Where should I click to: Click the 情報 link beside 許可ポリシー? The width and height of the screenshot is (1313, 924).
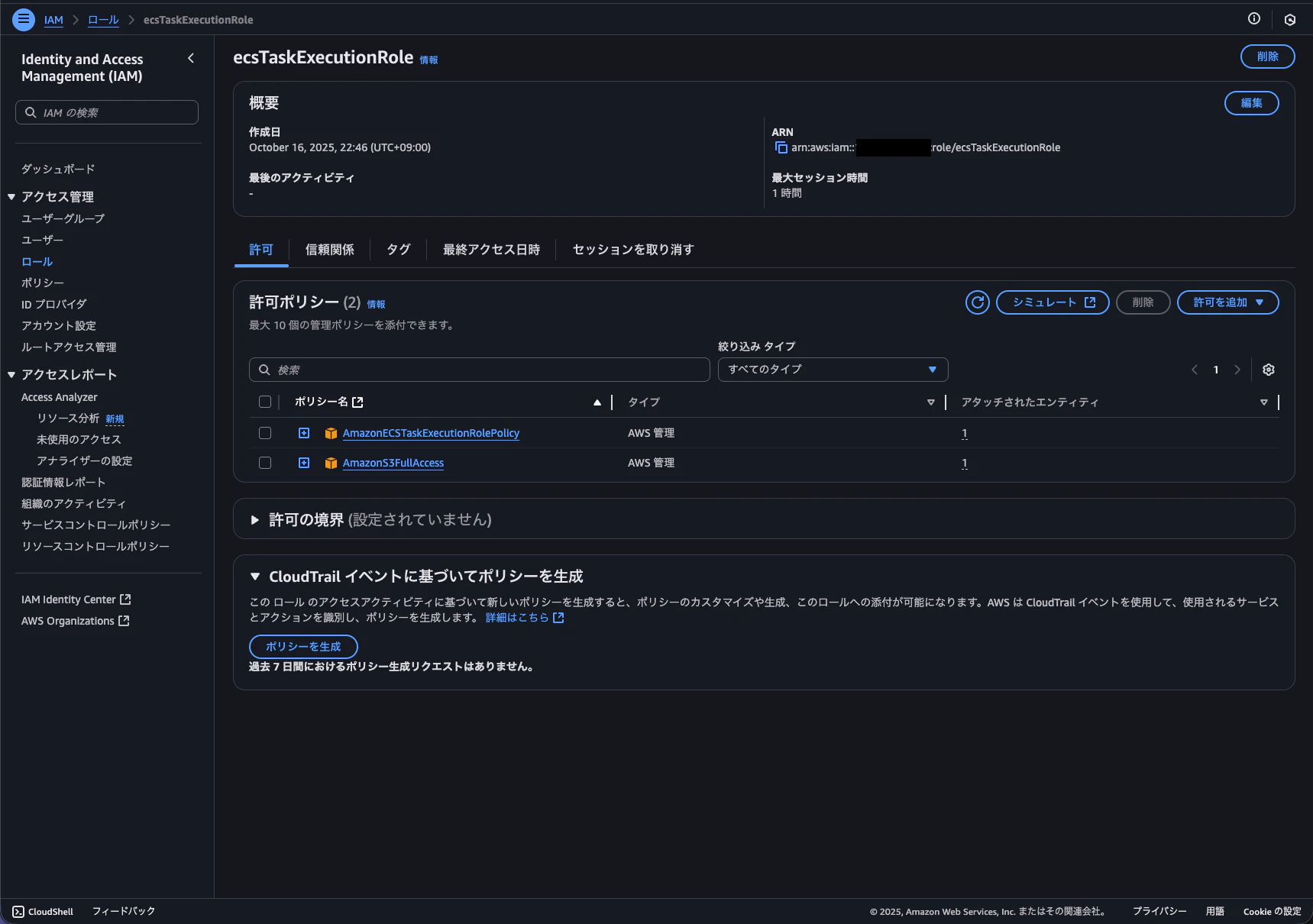point(376,304)
